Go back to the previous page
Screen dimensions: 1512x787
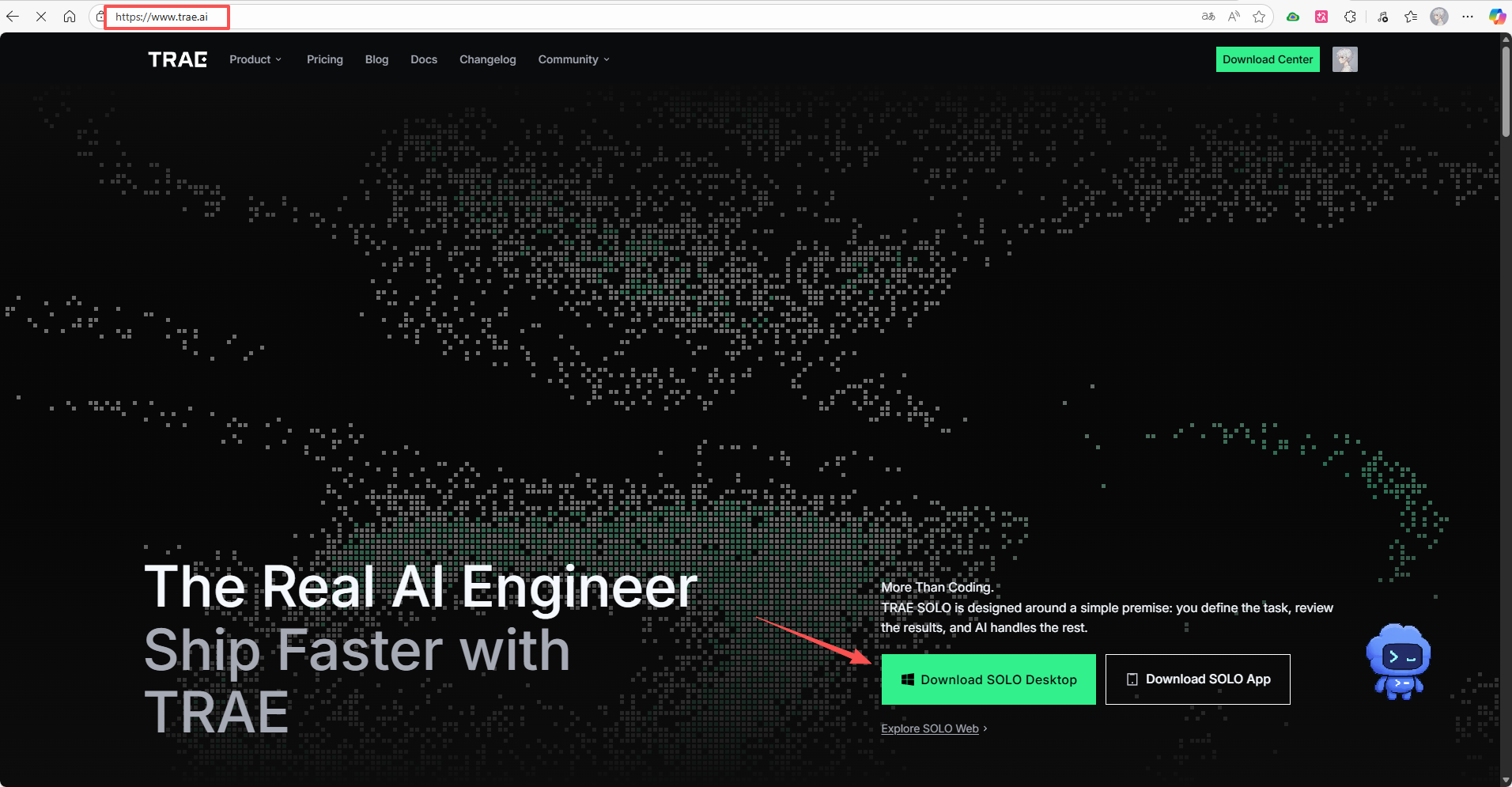[13, 17]
